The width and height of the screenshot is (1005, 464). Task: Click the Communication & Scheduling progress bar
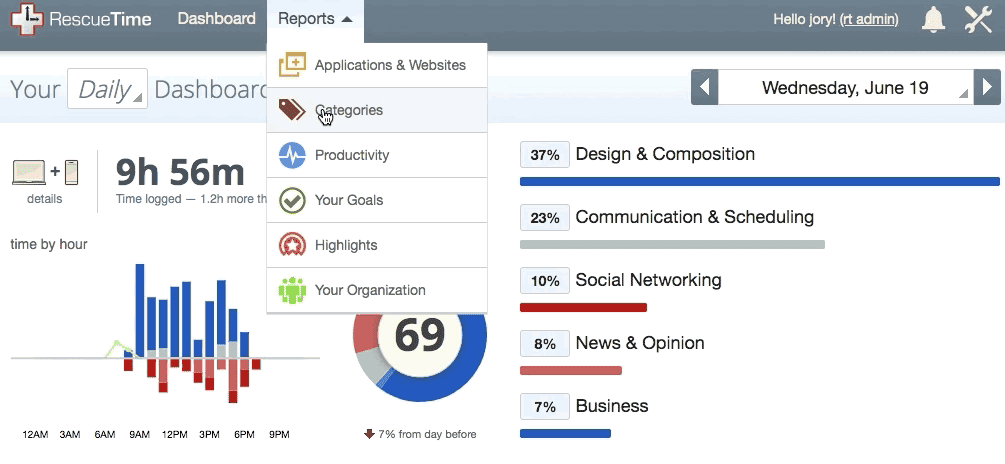tap(672, 244)
